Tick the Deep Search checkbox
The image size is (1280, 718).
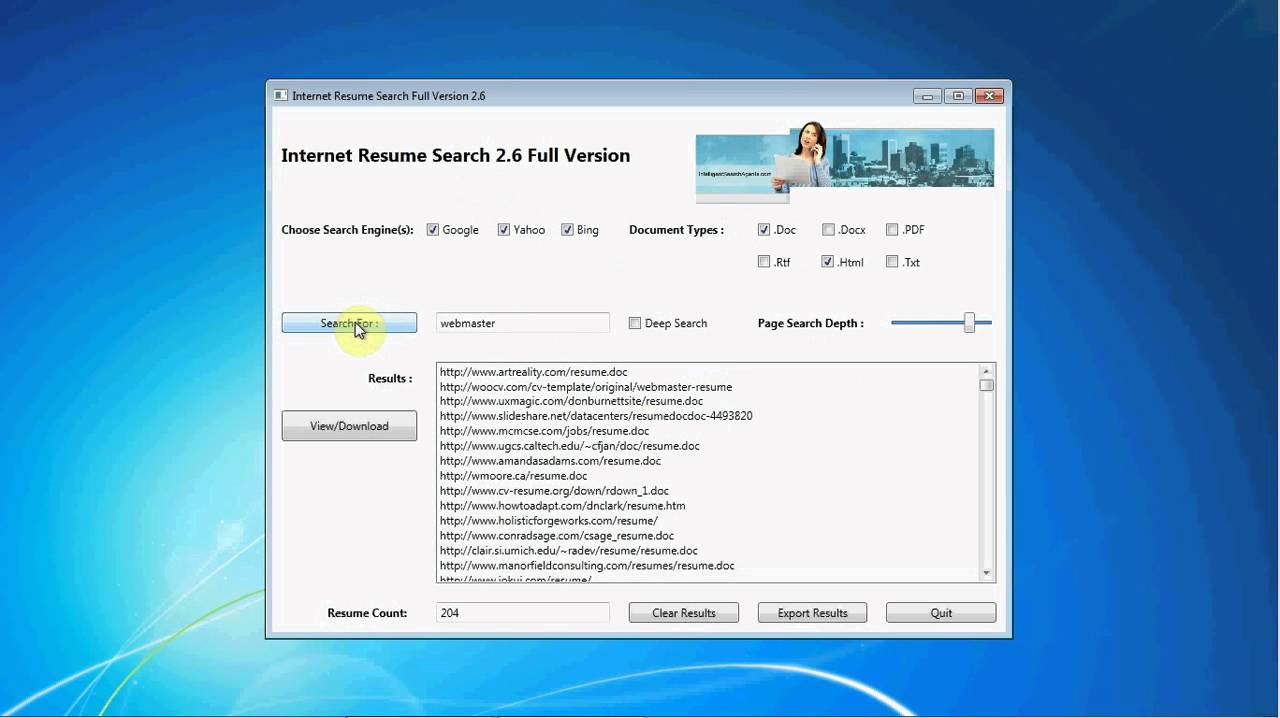tap(635, 323)
